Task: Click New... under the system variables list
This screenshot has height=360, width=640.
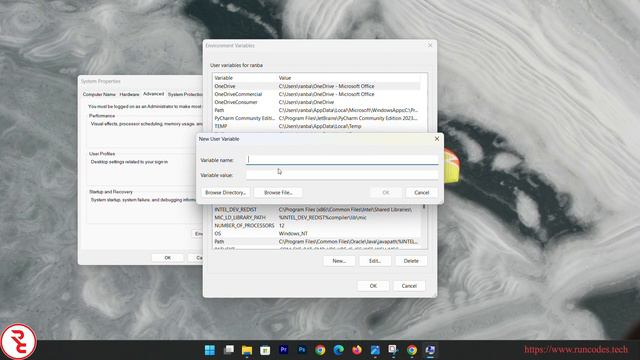Action: click(339, 261)
